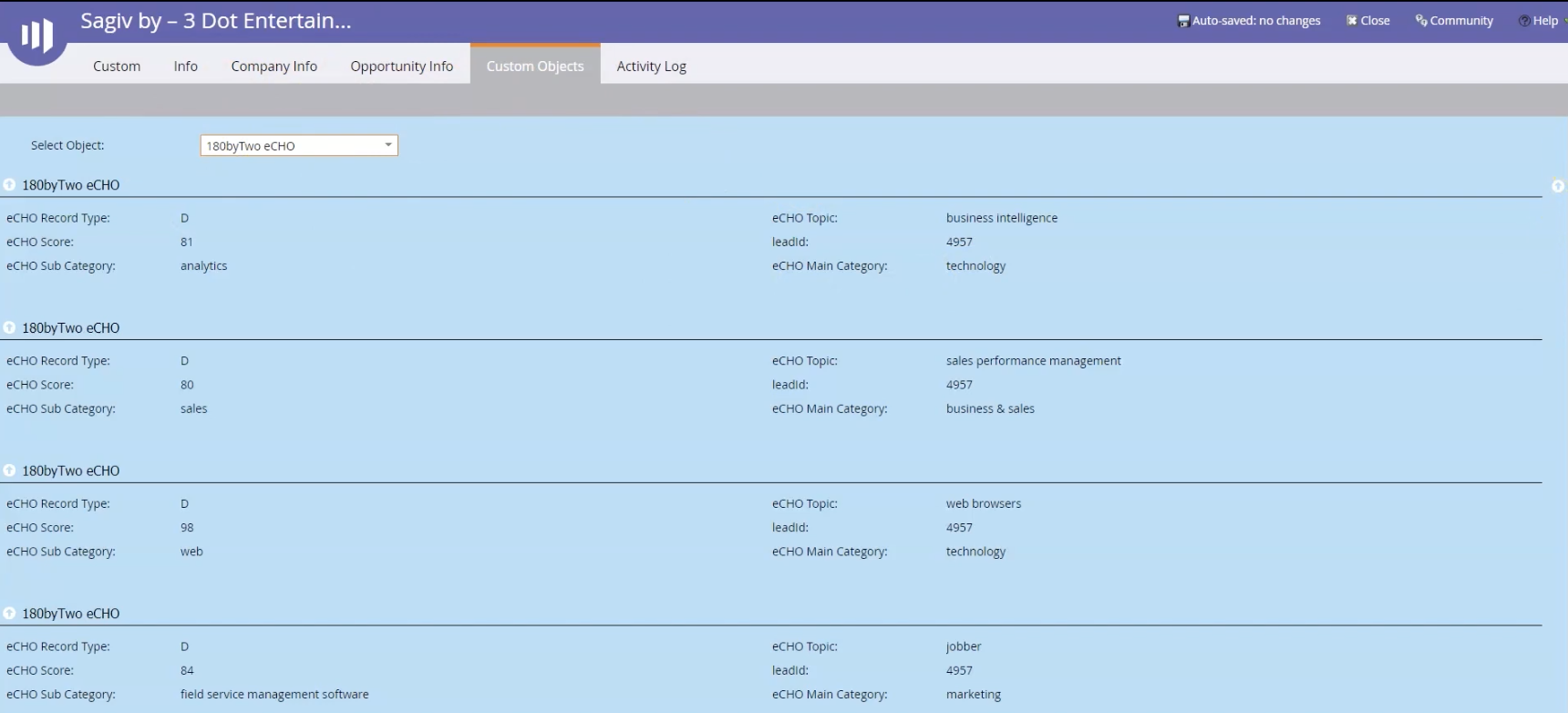The width and height of the screenshot is (1568, 713).
Task: Click the main category value 'business & sales'
Action: point(990,408)
